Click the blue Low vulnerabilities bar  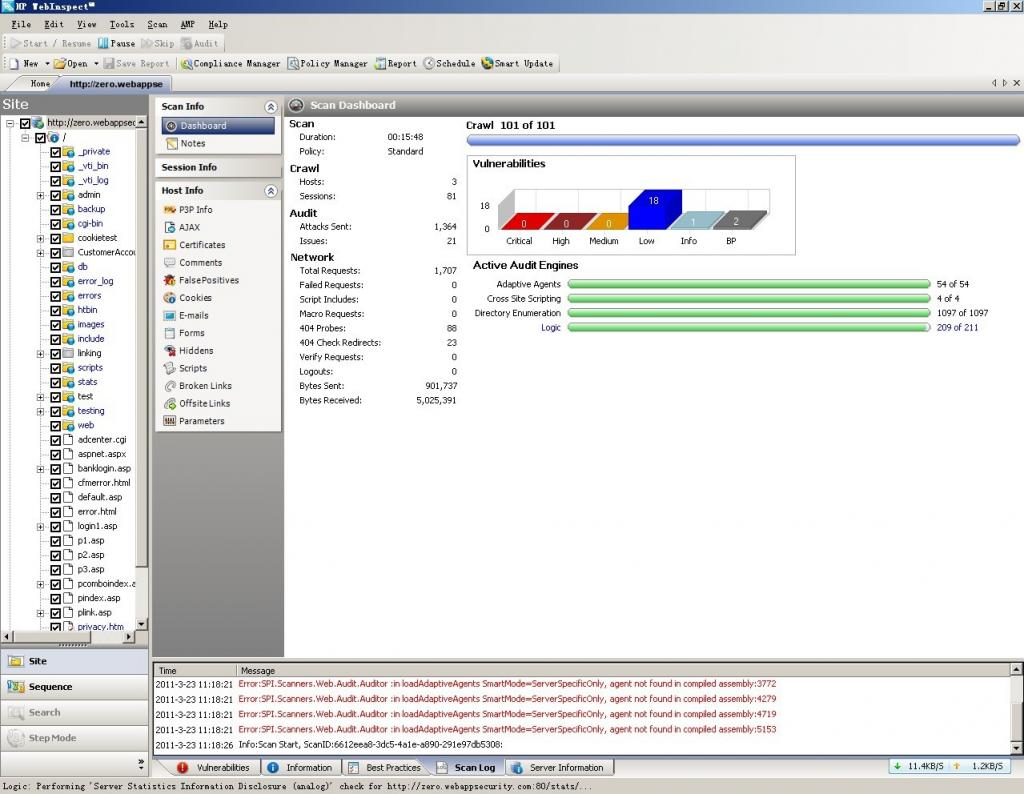[654, 212]
